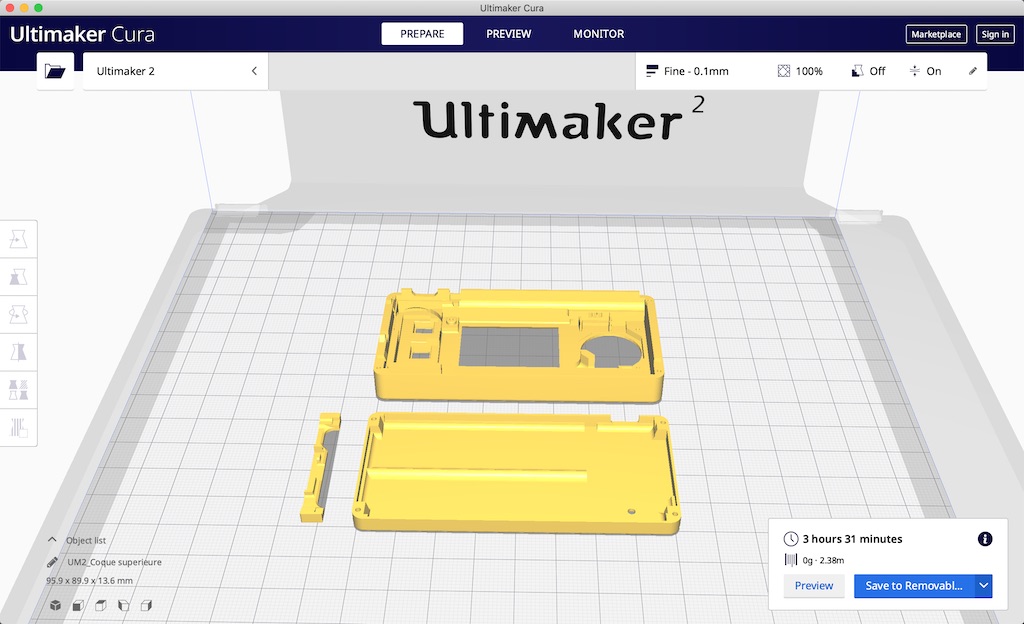
Task: Click Save to Removable Drive button
Action: (914, 585)
